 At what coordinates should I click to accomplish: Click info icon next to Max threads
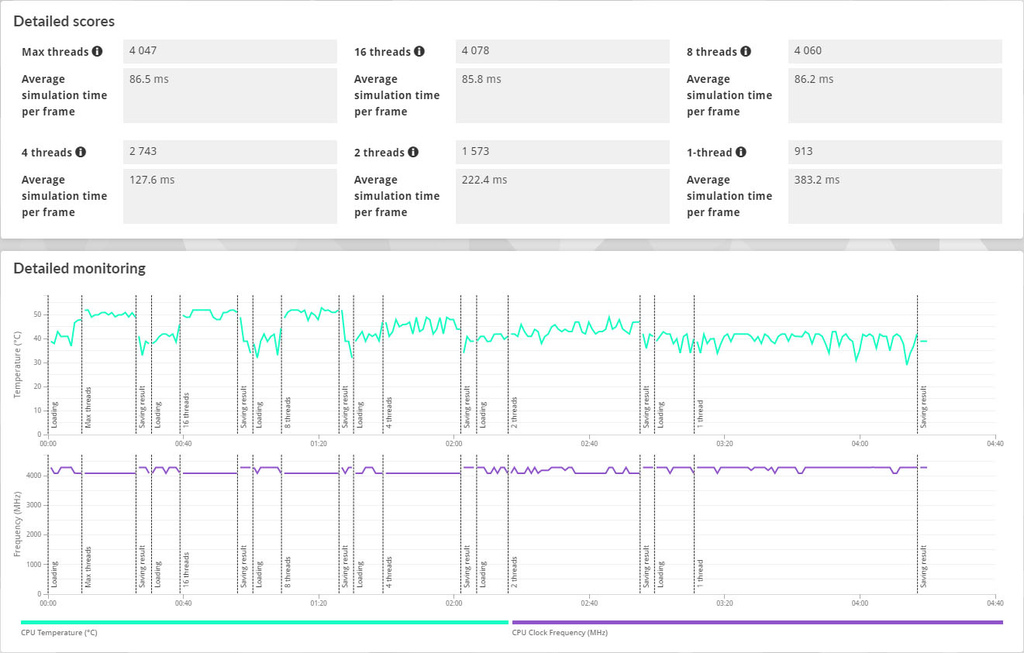pyautogui.click(x=97, y=51)
